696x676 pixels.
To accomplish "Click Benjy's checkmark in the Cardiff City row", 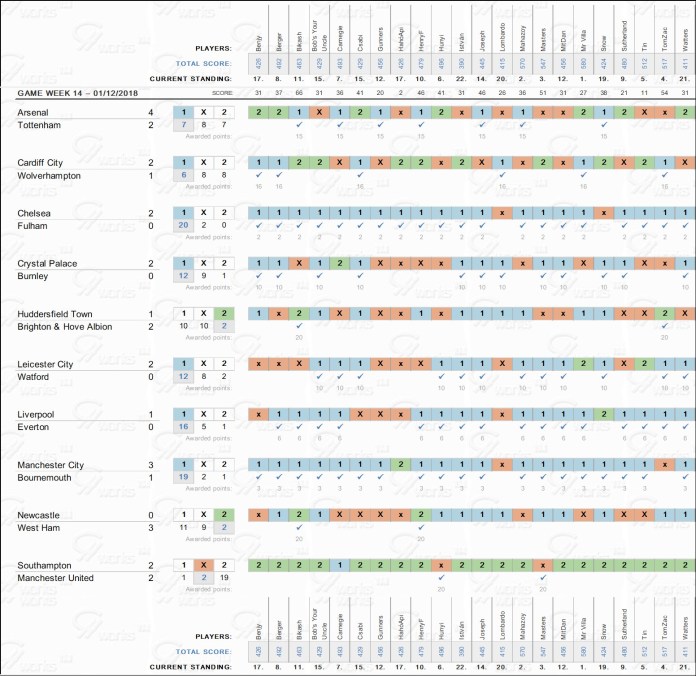I will 258,174.
